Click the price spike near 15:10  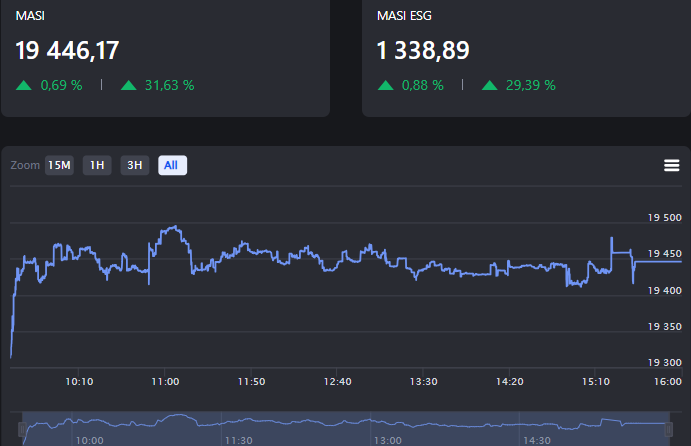click(x=612, y=239)
